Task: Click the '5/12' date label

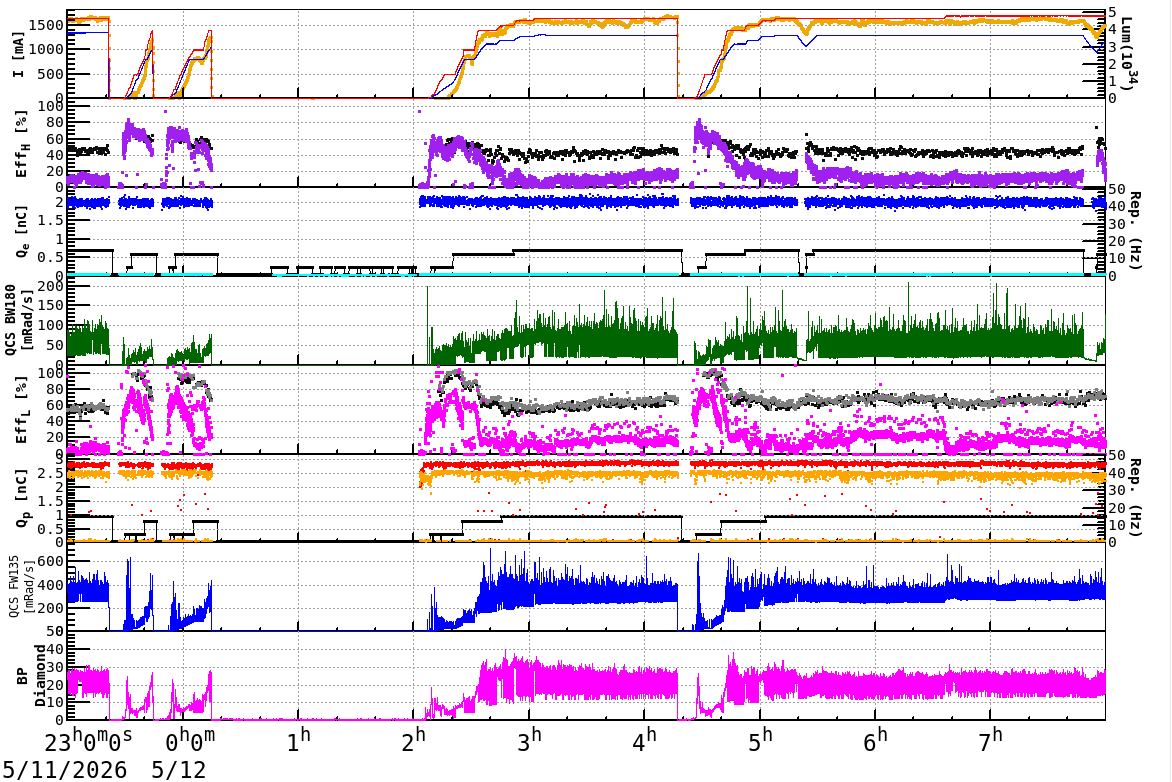Action: pyautogui.click(x=179, y=770)
